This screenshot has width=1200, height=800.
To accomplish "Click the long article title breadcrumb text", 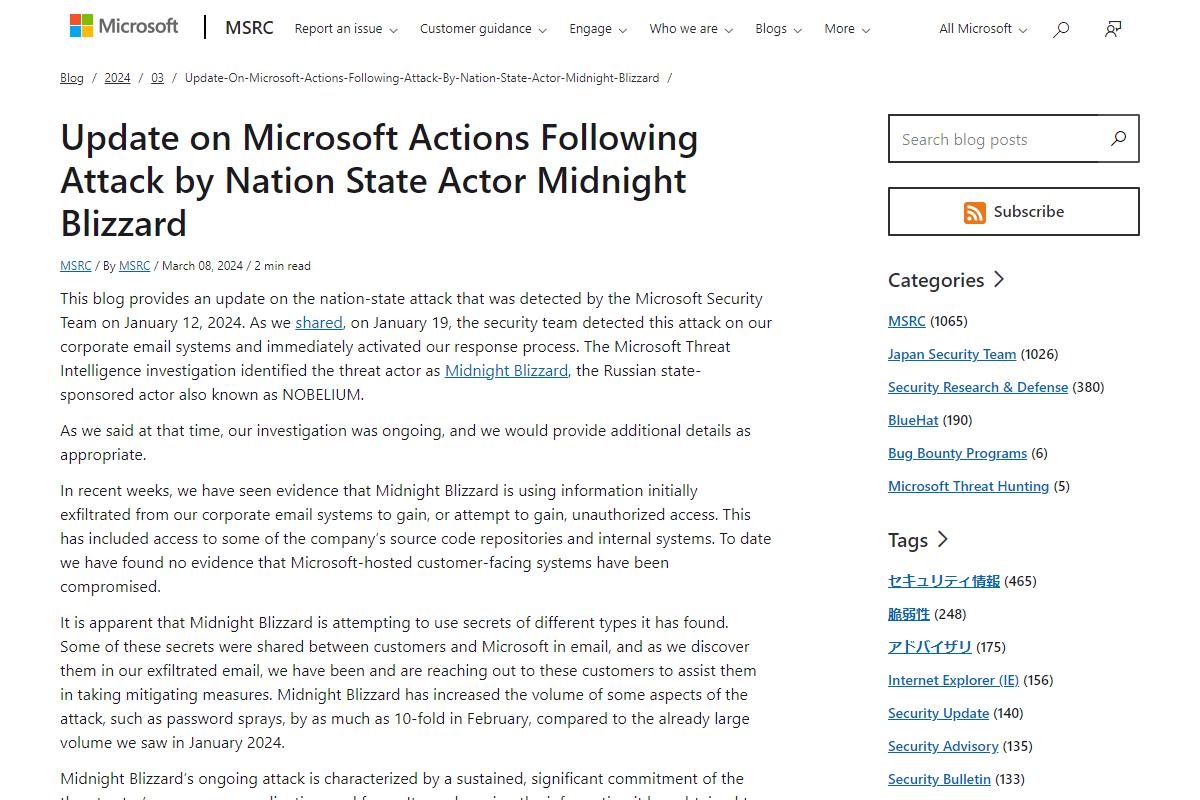I will coord(422,78).
